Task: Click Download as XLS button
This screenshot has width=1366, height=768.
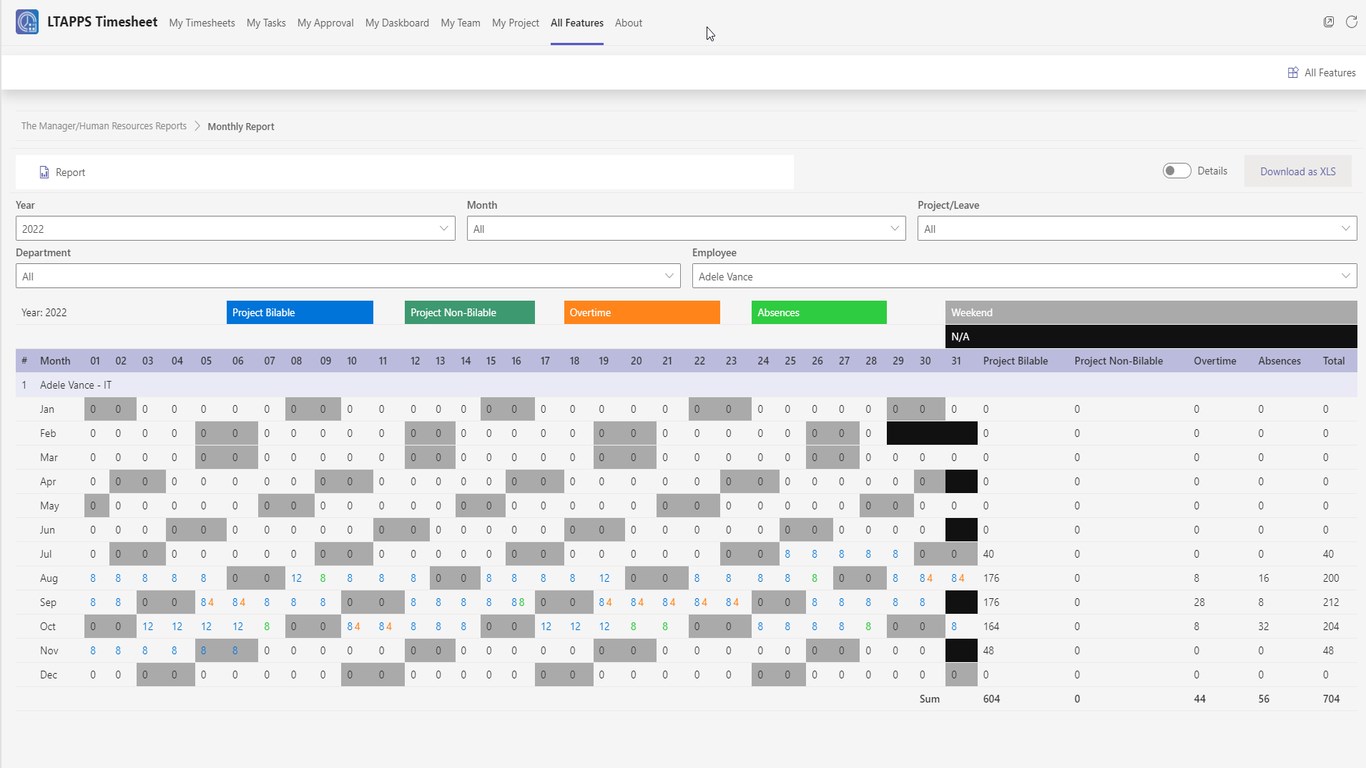Action: pyautogui.click(x=1298, y=171)
